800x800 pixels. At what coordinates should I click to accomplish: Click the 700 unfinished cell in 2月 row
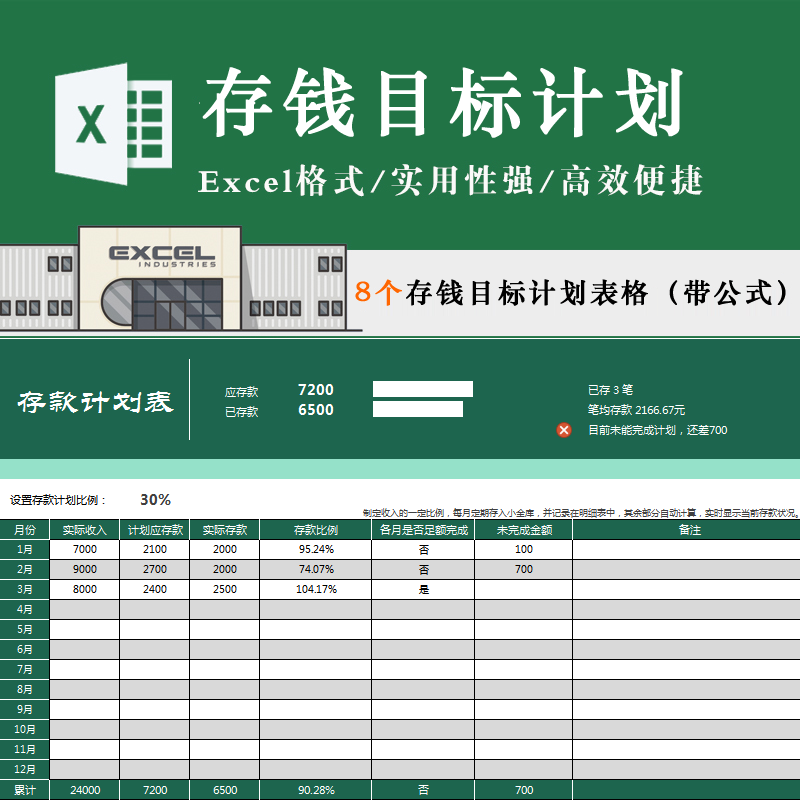[524, 569]
